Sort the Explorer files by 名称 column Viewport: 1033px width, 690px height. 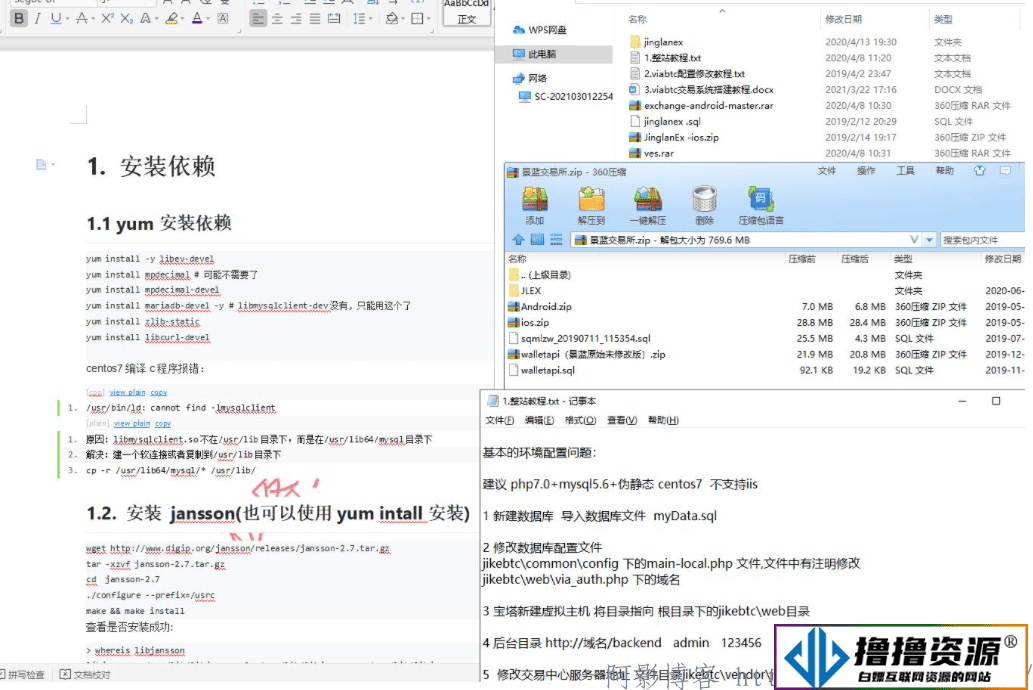click(638, 20)
